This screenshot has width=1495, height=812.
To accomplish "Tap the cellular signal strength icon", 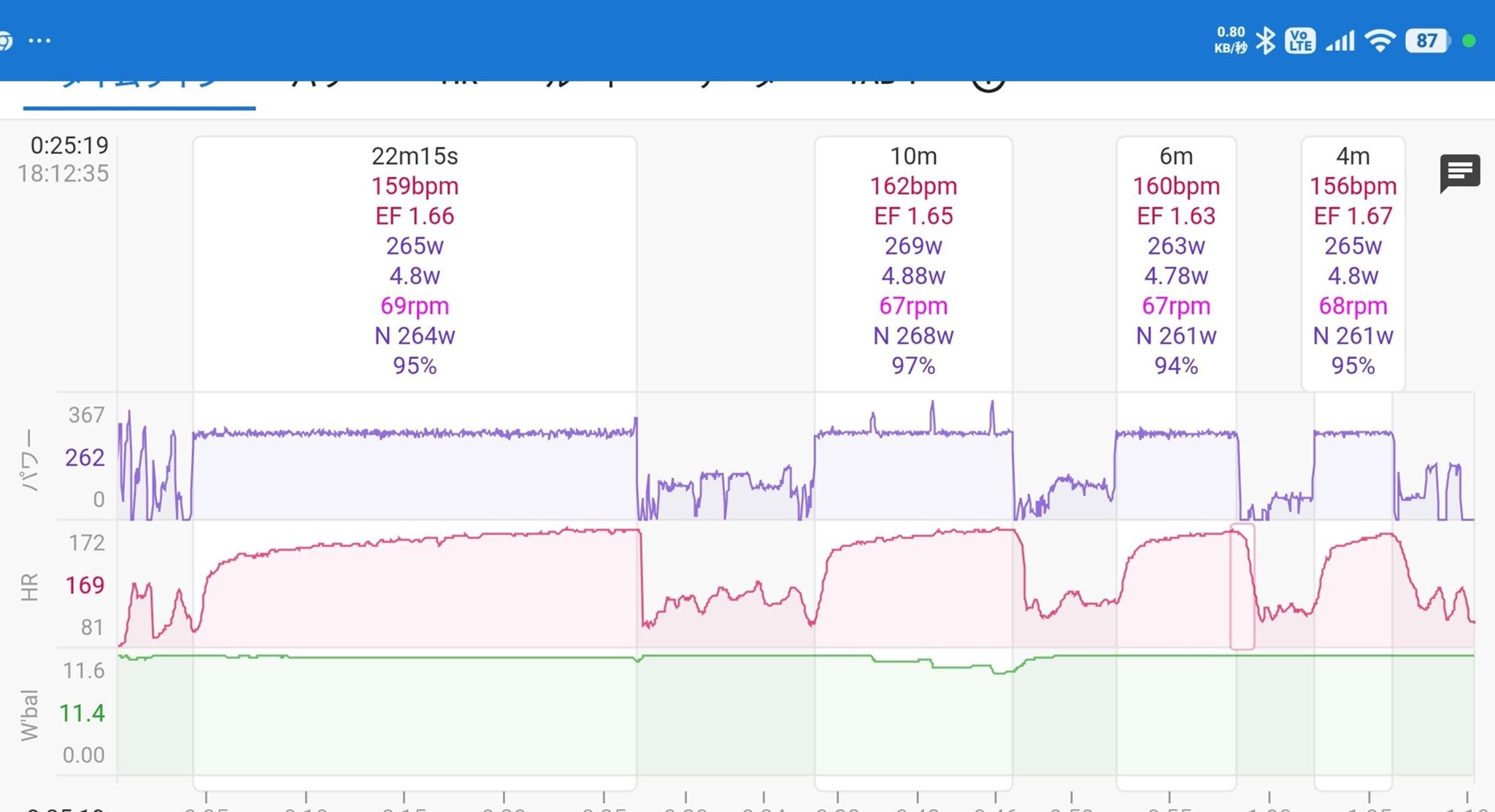I will click(x=1340, y=41).
